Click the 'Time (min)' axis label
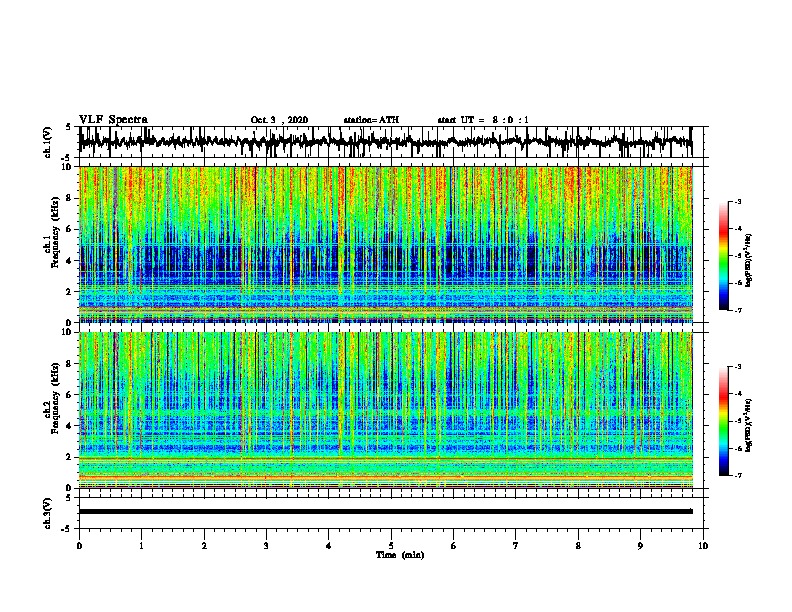The width and height of the screenshot is (792, 612). tap(400, 555)
